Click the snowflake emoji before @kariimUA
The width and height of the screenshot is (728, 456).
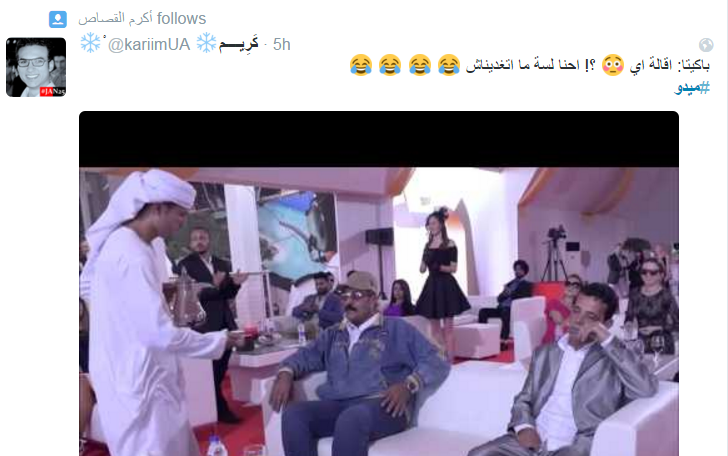tap(90, 43)
